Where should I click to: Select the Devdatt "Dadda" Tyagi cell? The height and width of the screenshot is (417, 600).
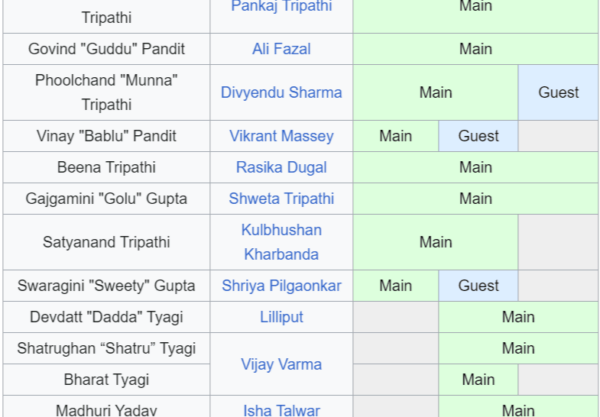tap(106, 317)
